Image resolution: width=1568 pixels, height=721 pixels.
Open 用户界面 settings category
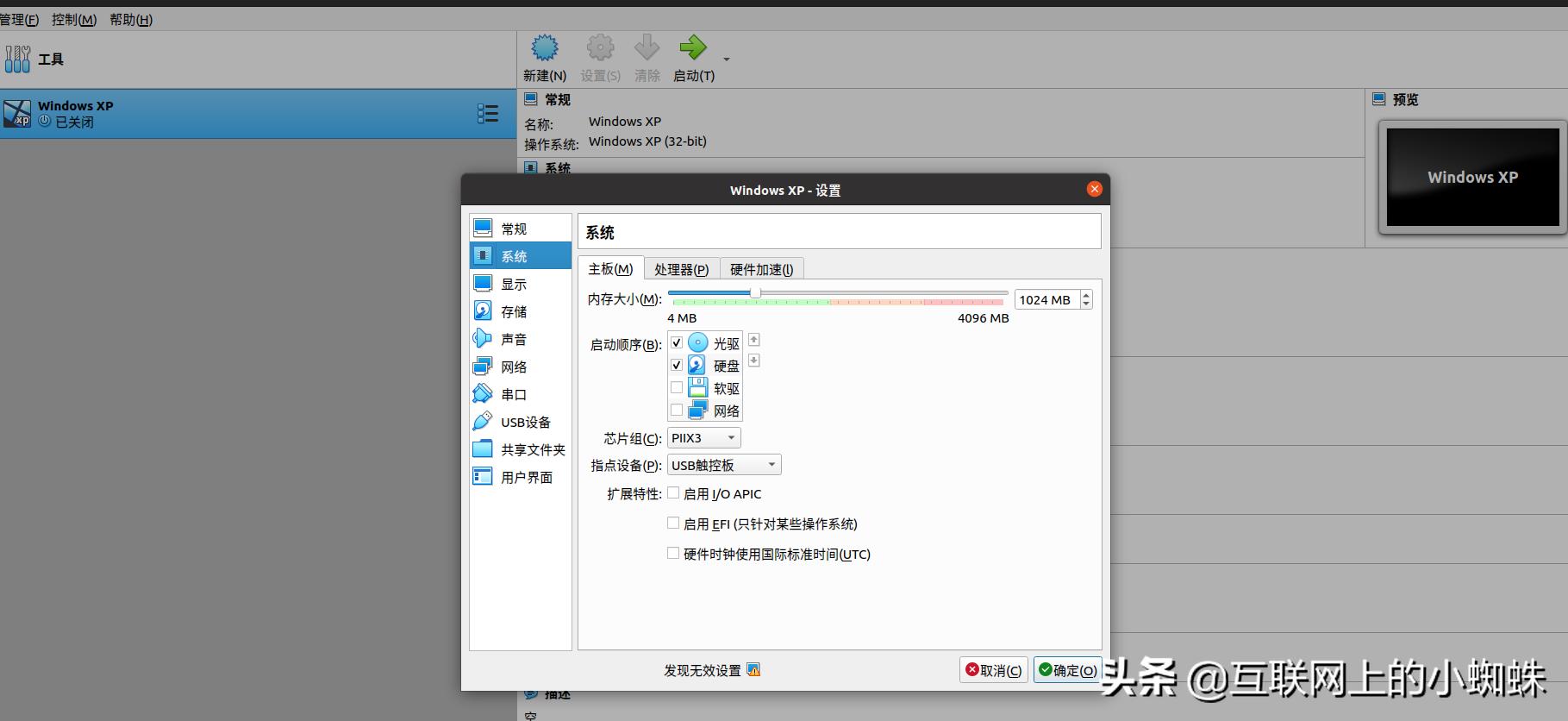click(x=521, y=477)
